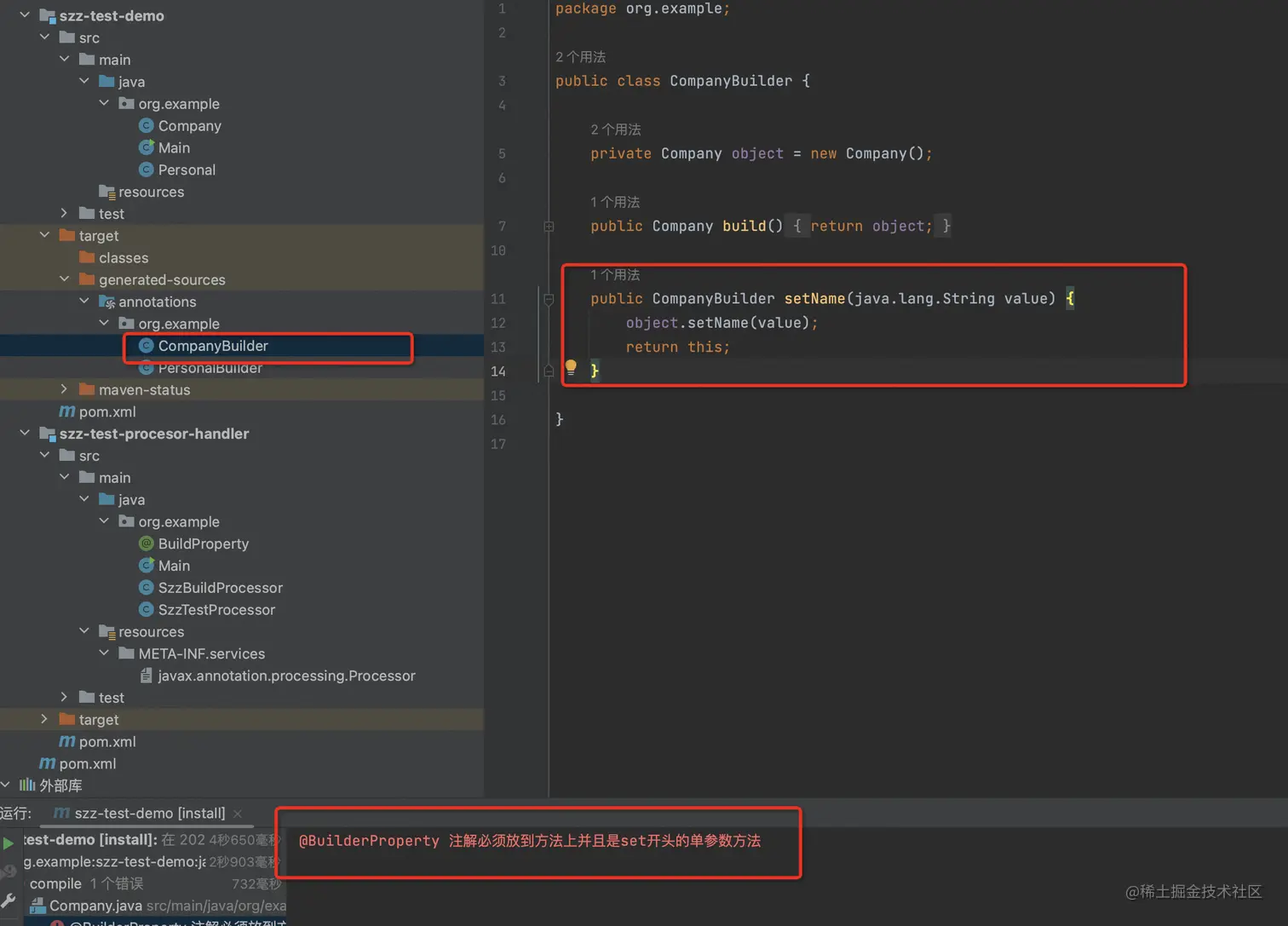Click the SzzTestProcessor class icon
Screen dimensions: 1288x926
[x=146, y=610]
